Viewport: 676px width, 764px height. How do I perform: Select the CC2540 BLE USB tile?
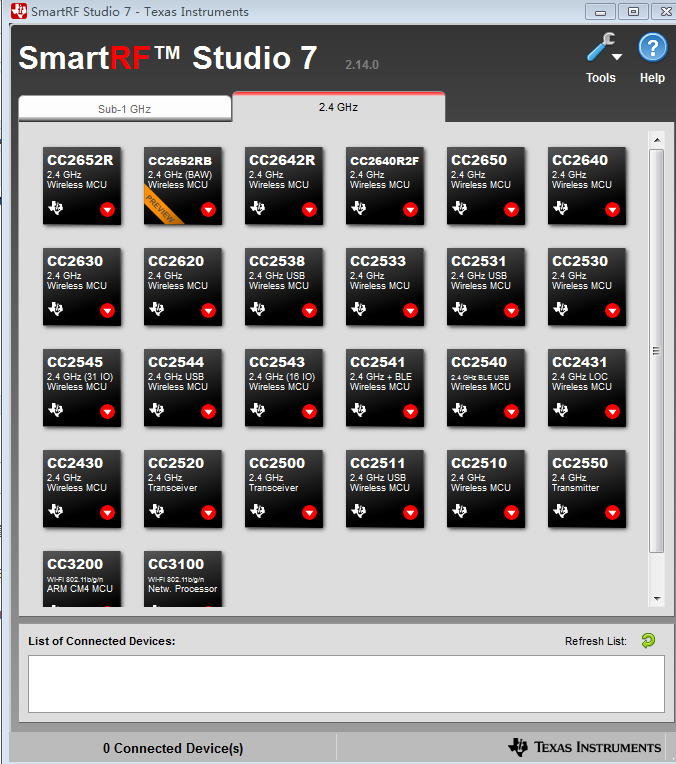point(486,387)
